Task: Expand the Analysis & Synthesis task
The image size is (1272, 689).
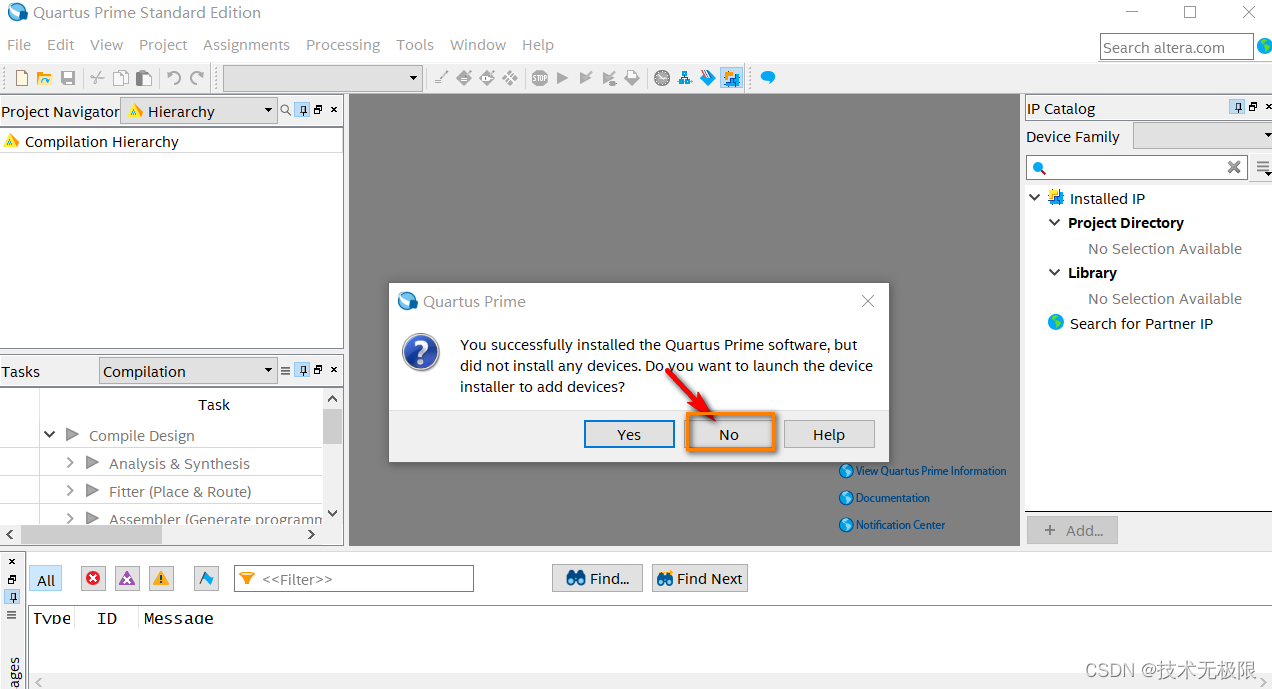Action: click(70, 463)
